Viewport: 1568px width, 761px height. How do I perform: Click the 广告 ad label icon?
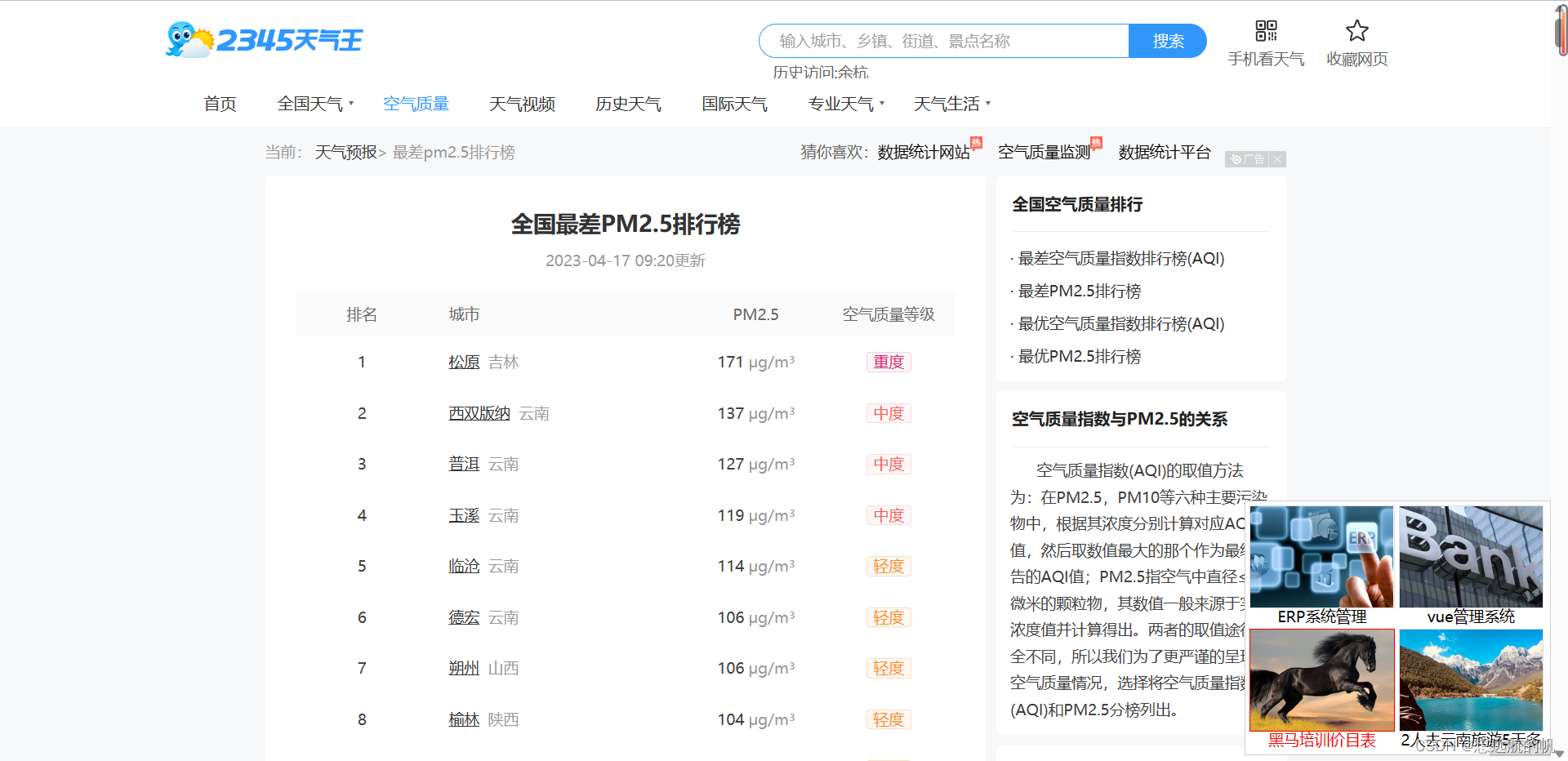pos(1248,159)
